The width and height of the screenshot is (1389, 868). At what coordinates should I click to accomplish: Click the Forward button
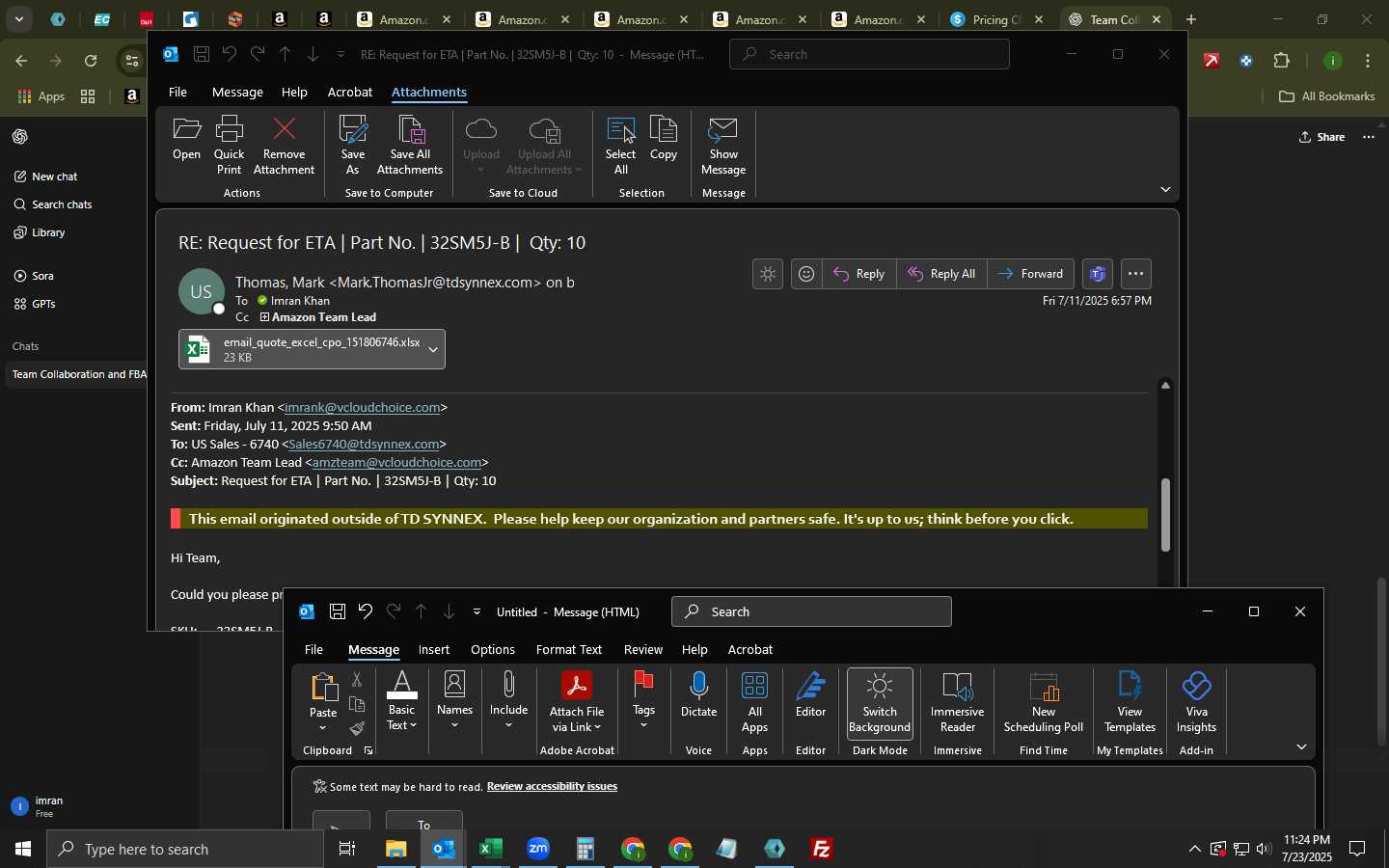[x=1031, y=274]
